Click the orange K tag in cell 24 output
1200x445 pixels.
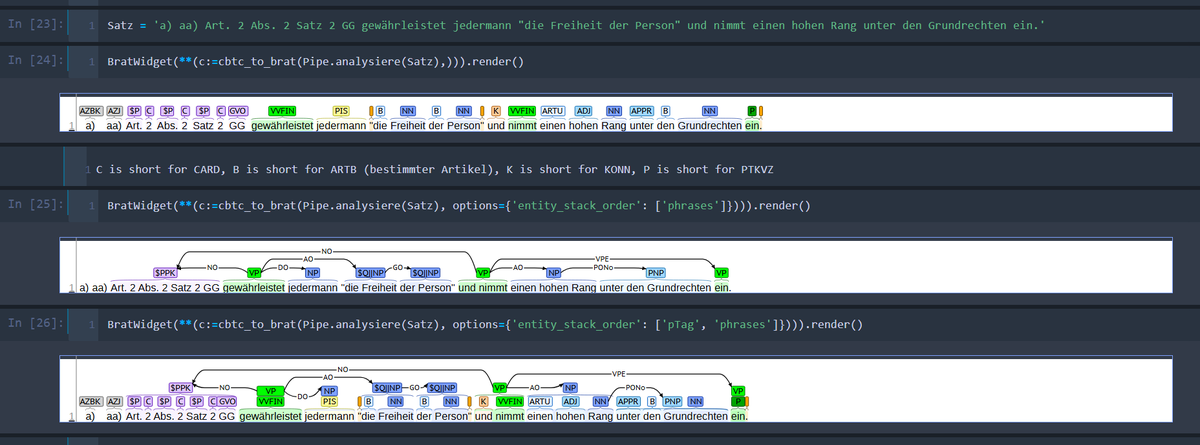click(x=496, y=111)
